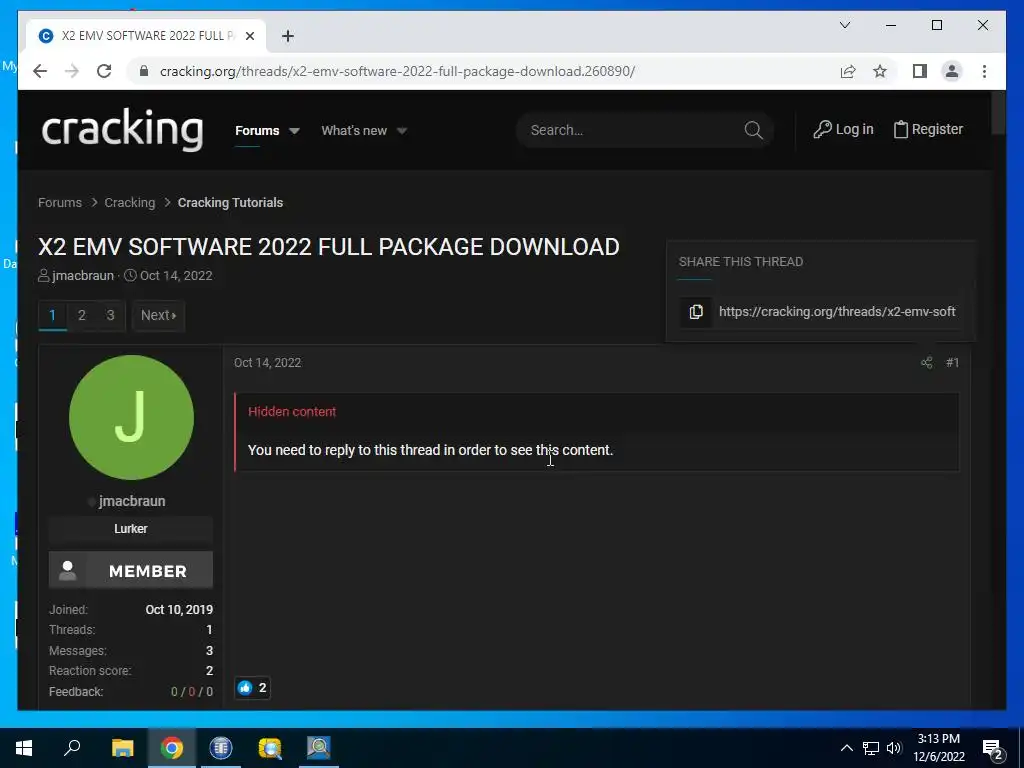Close the X2 EMV SOFTWARE tab

pyautogui.click(x=249, y=36)
